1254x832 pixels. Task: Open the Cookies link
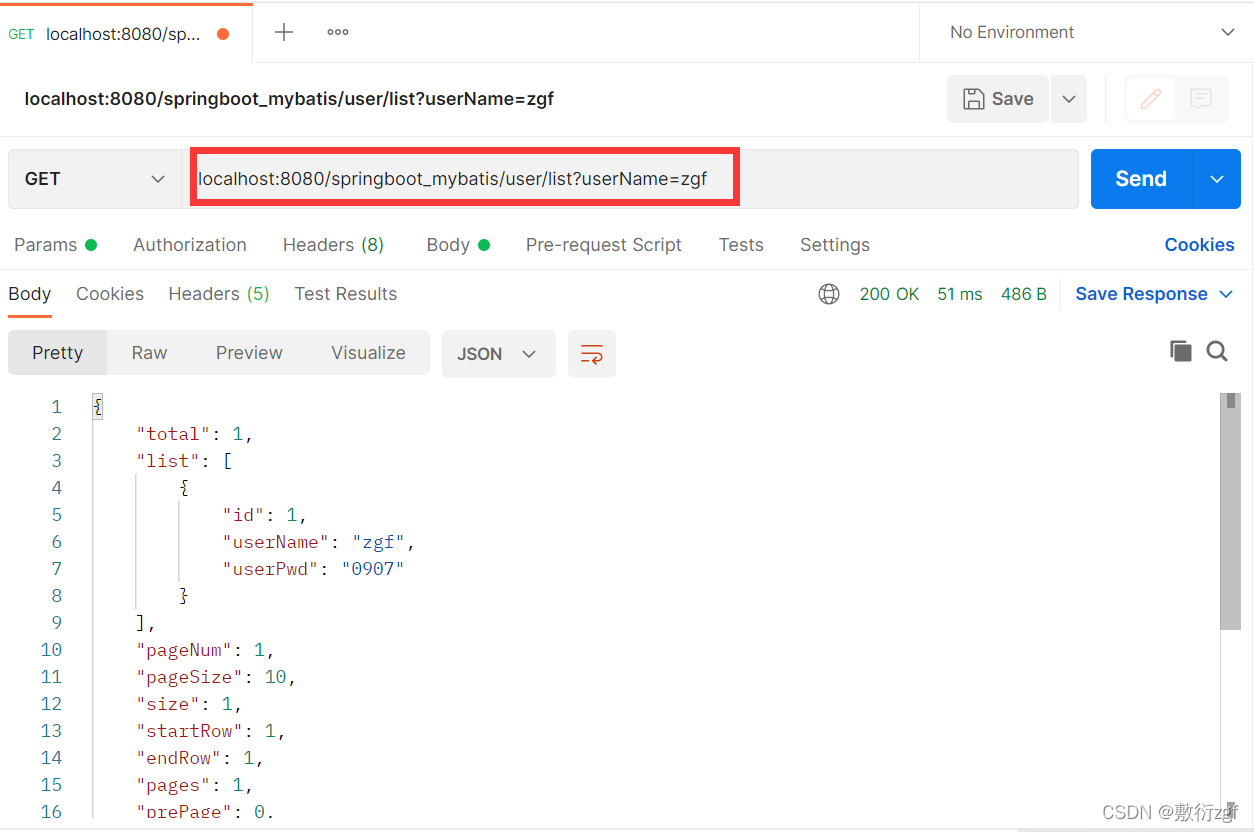click(1199, 245)
